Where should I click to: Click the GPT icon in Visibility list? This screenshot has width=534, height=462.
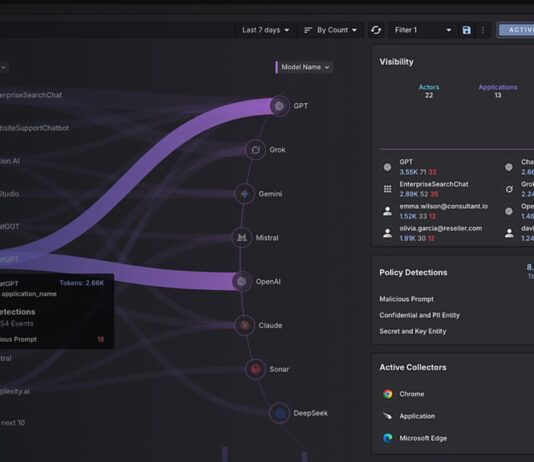coord(388,167)
